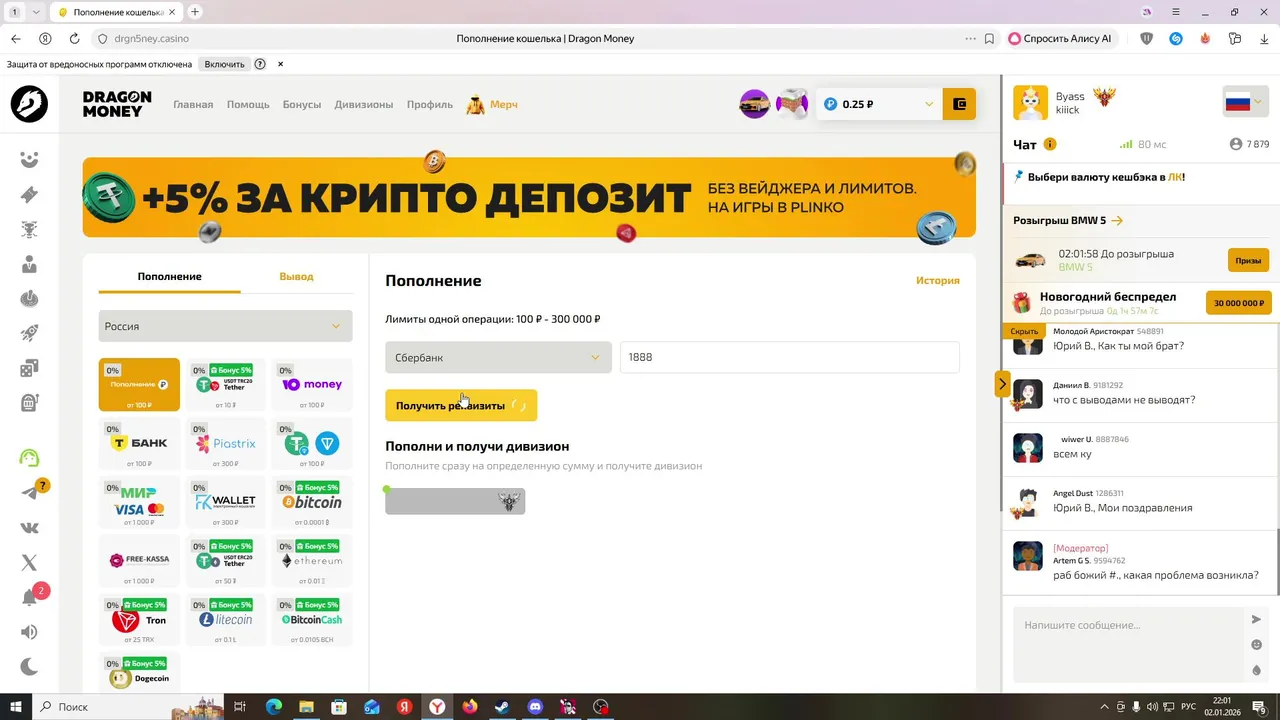Open the Russian flag language dropdown
This screenshot has height=720, width=1280.
[1245, 102]
